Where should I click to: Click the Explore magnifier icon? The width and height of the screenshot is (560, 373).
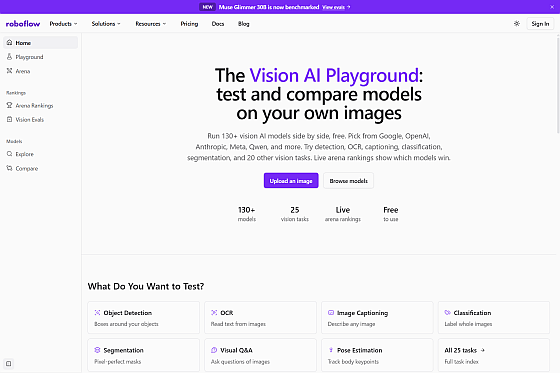[10, 154]
